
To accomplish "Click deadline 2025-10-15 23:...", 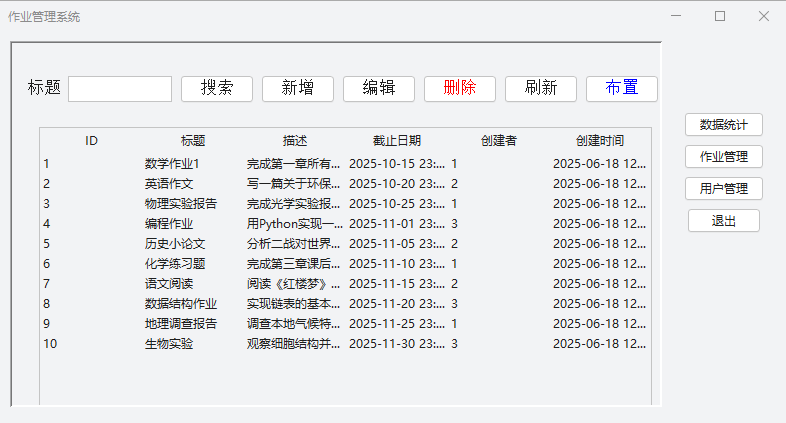I will 397,164.
